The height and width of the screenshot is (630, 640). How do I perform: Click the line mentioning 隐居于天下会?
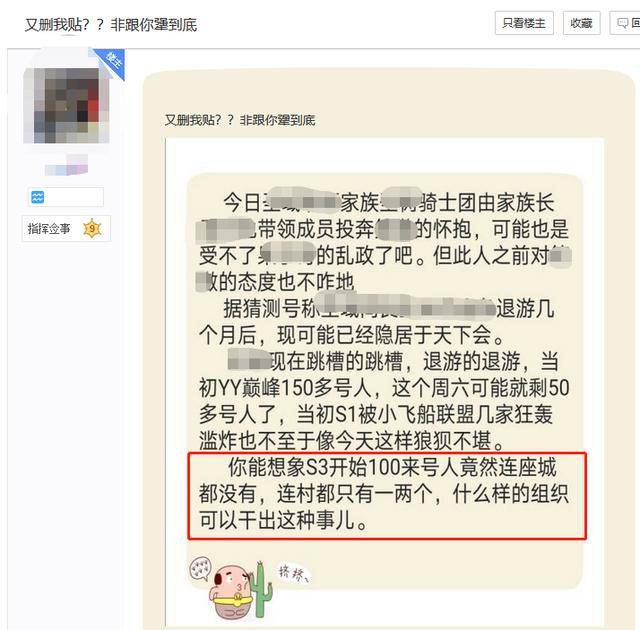(x=351, y=335)
